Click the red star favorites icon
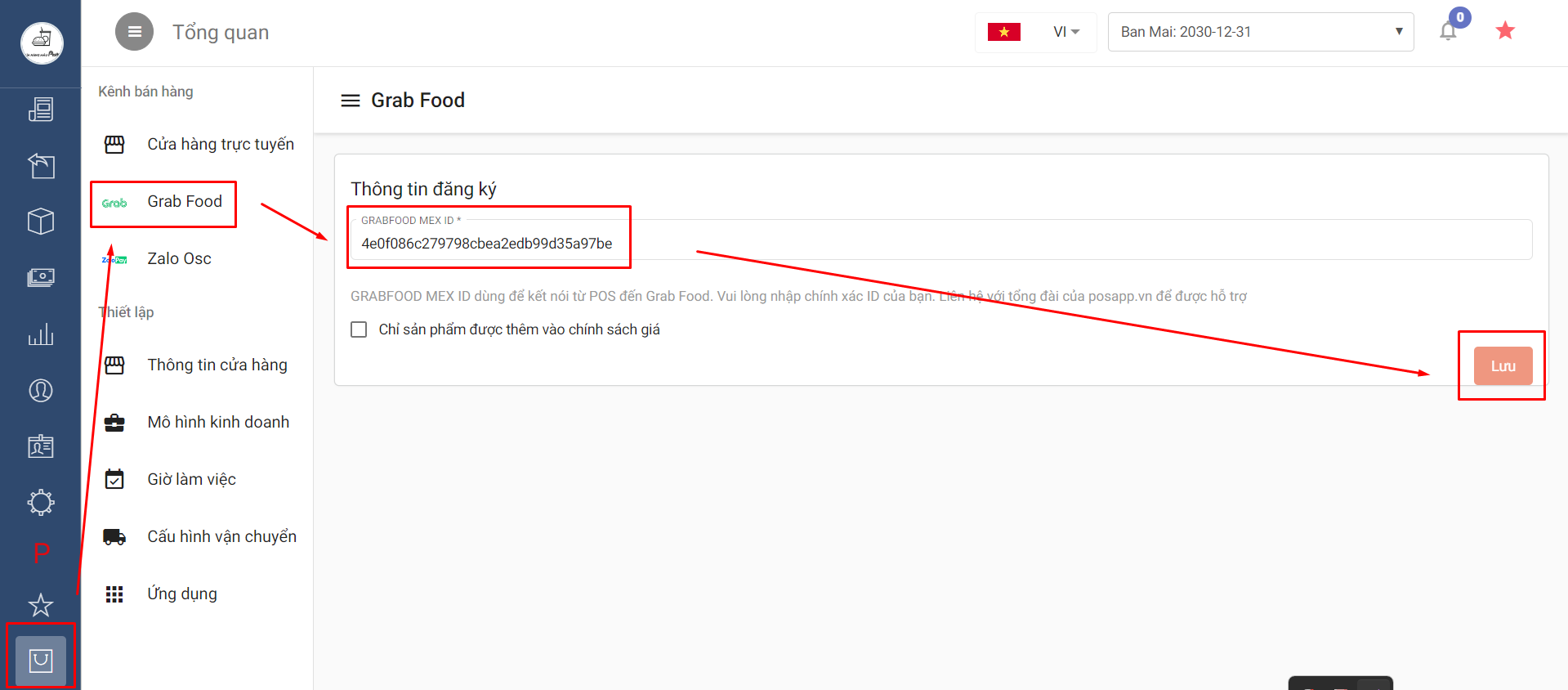The width and height of the screenshot is (1568, 690). point(1504,31)
